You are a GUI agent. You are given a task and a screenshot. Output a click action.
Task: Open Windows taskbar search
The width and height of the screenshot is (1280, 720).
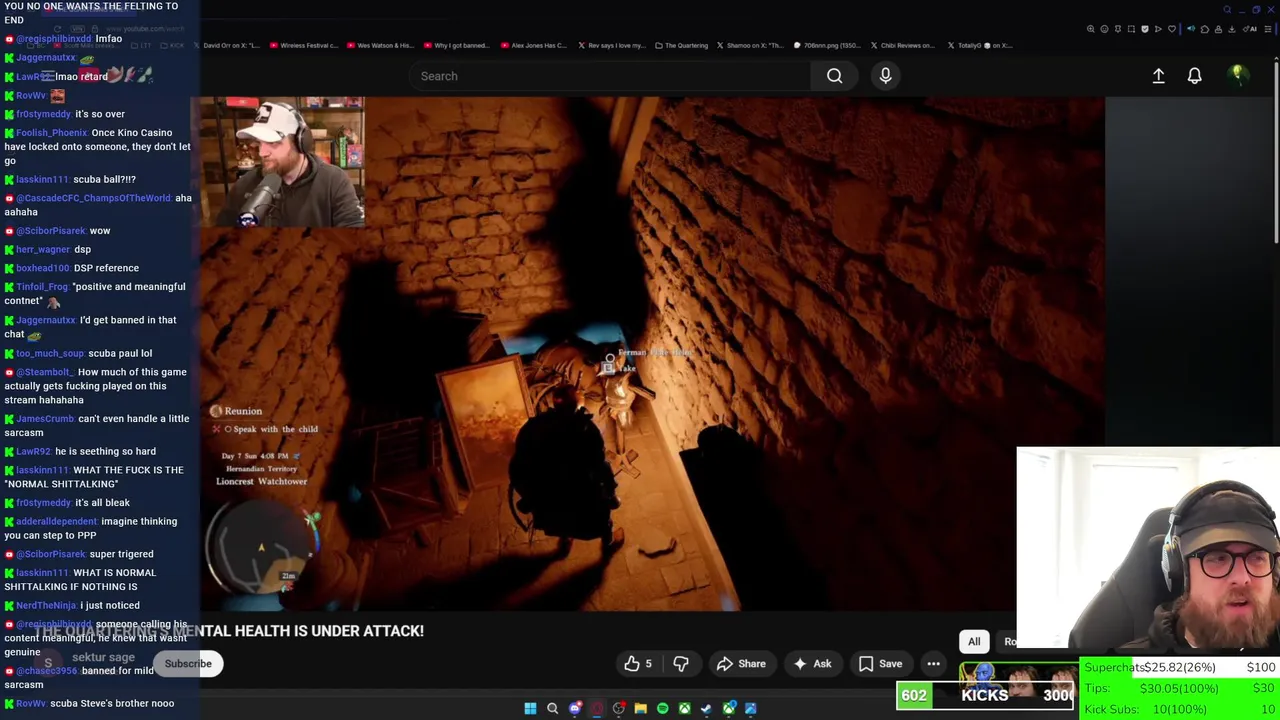point(552,709)
